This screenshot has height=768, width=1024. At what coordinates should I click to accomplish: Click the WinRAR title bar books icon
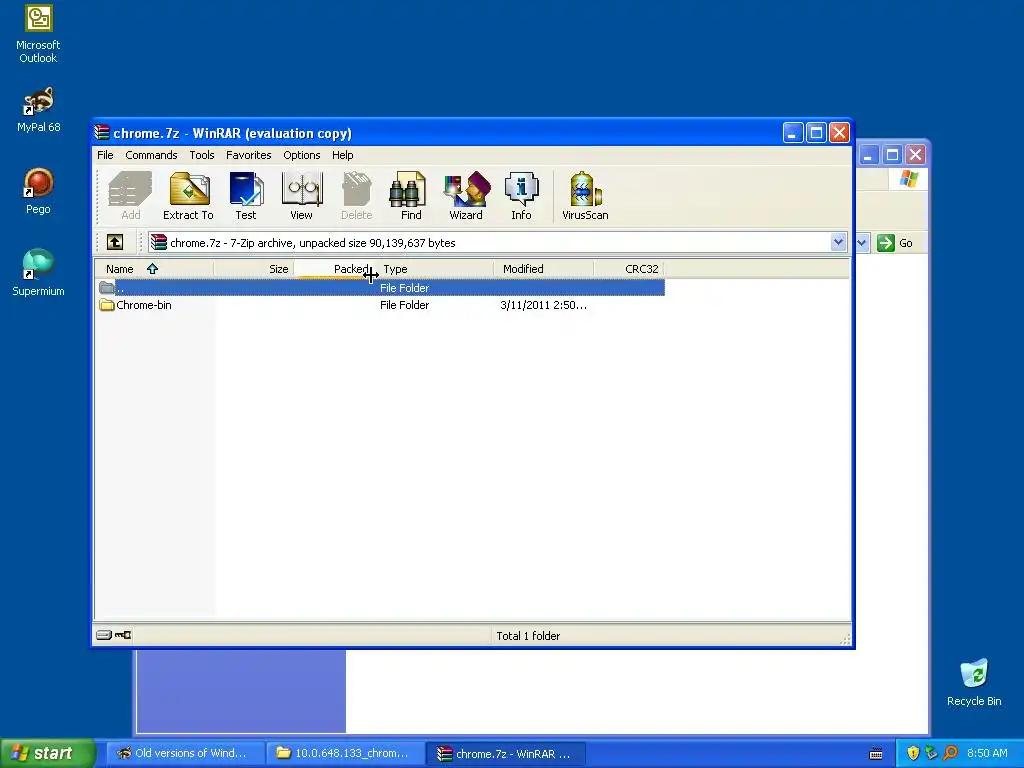(x=102, y=133)
